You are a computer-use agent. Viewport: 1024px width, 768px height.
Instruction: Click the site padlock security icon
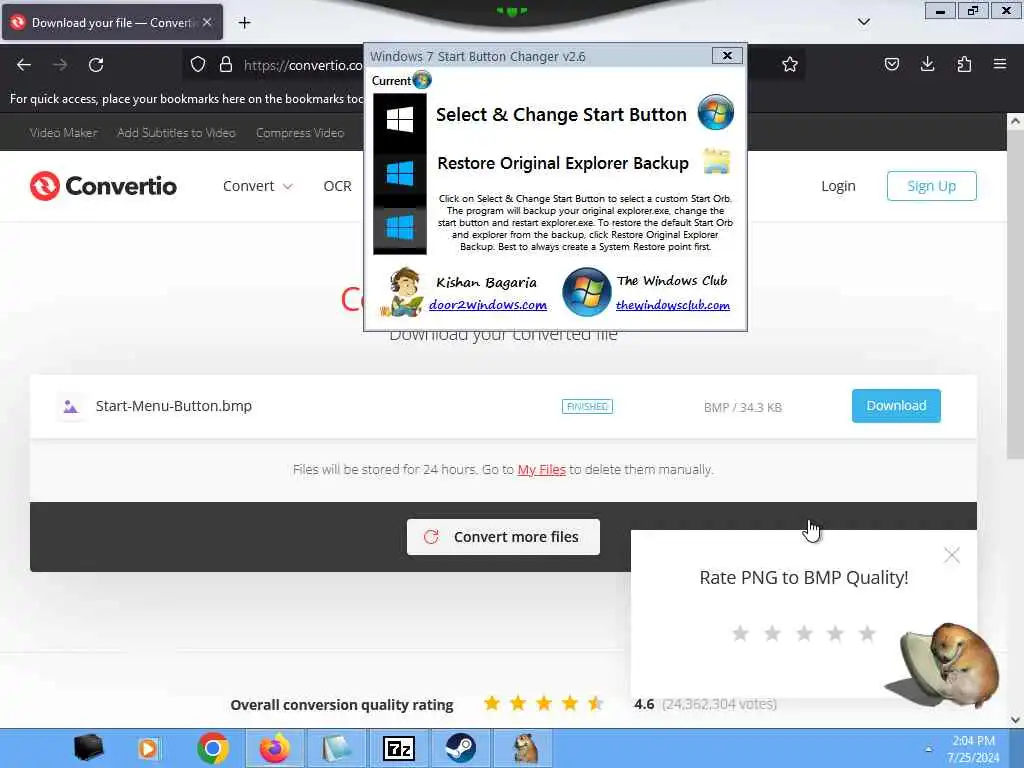pos(226,64)
